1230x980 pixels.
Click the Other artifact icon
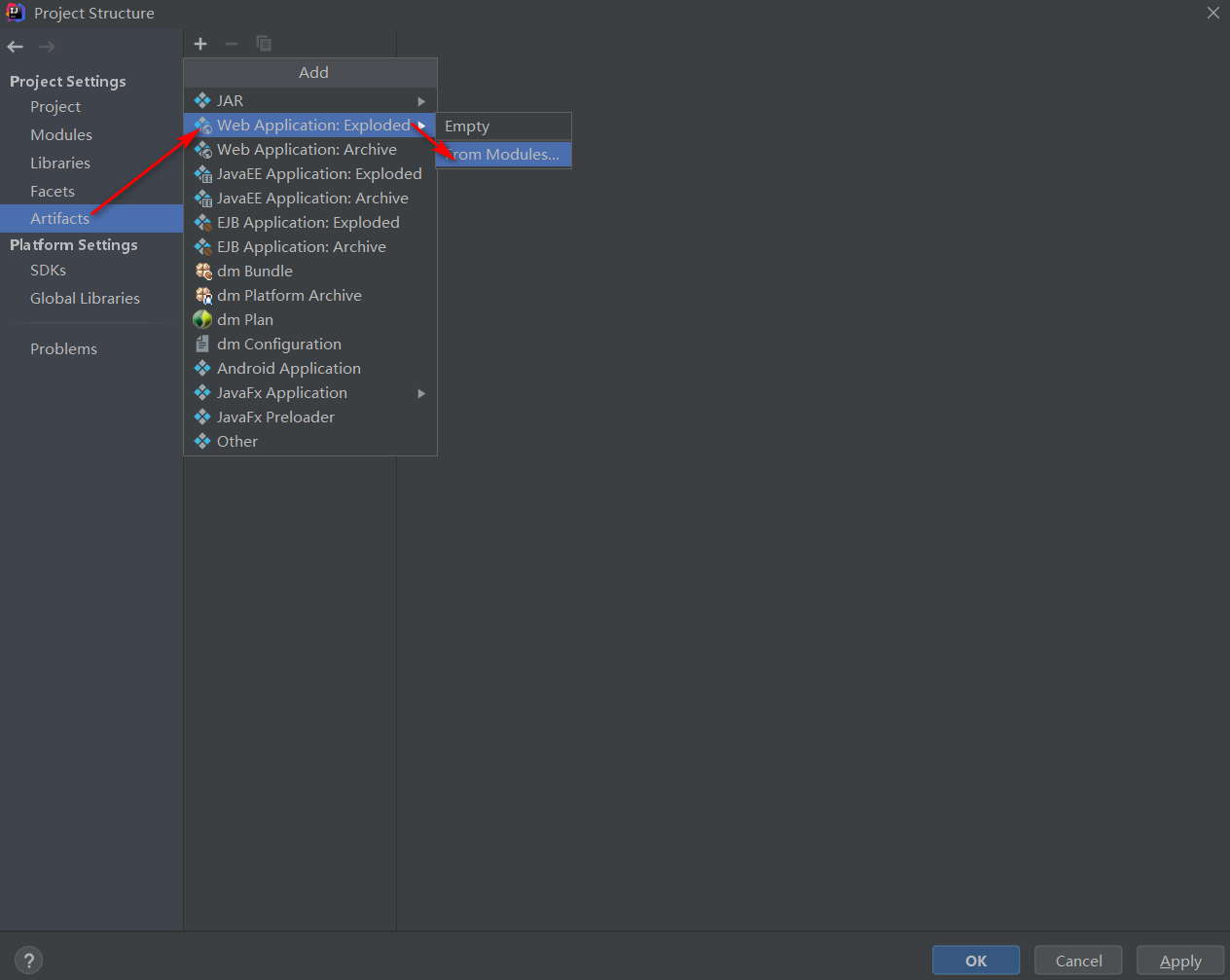pyautogui.click(x=202, y=442)
